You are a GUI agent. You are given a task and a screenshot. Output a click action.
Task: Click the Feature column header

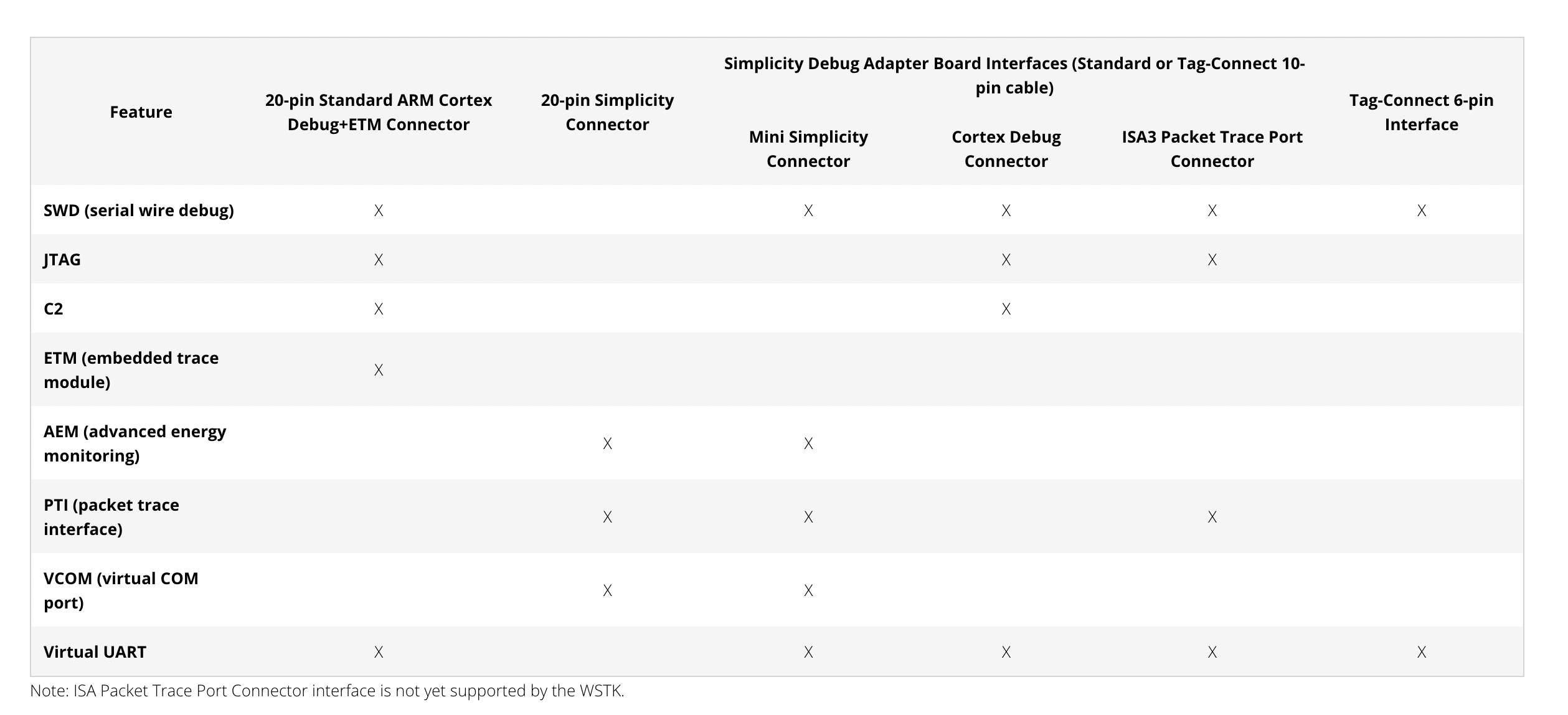coord(141,112)
